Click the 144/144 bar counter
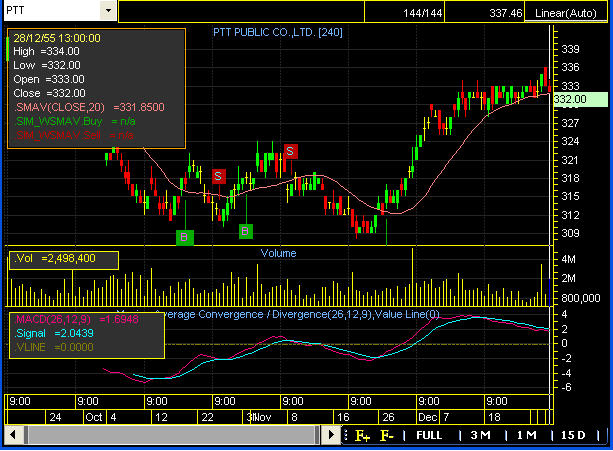Viewport: 613px width, 451px height. [x=423, y=13]
